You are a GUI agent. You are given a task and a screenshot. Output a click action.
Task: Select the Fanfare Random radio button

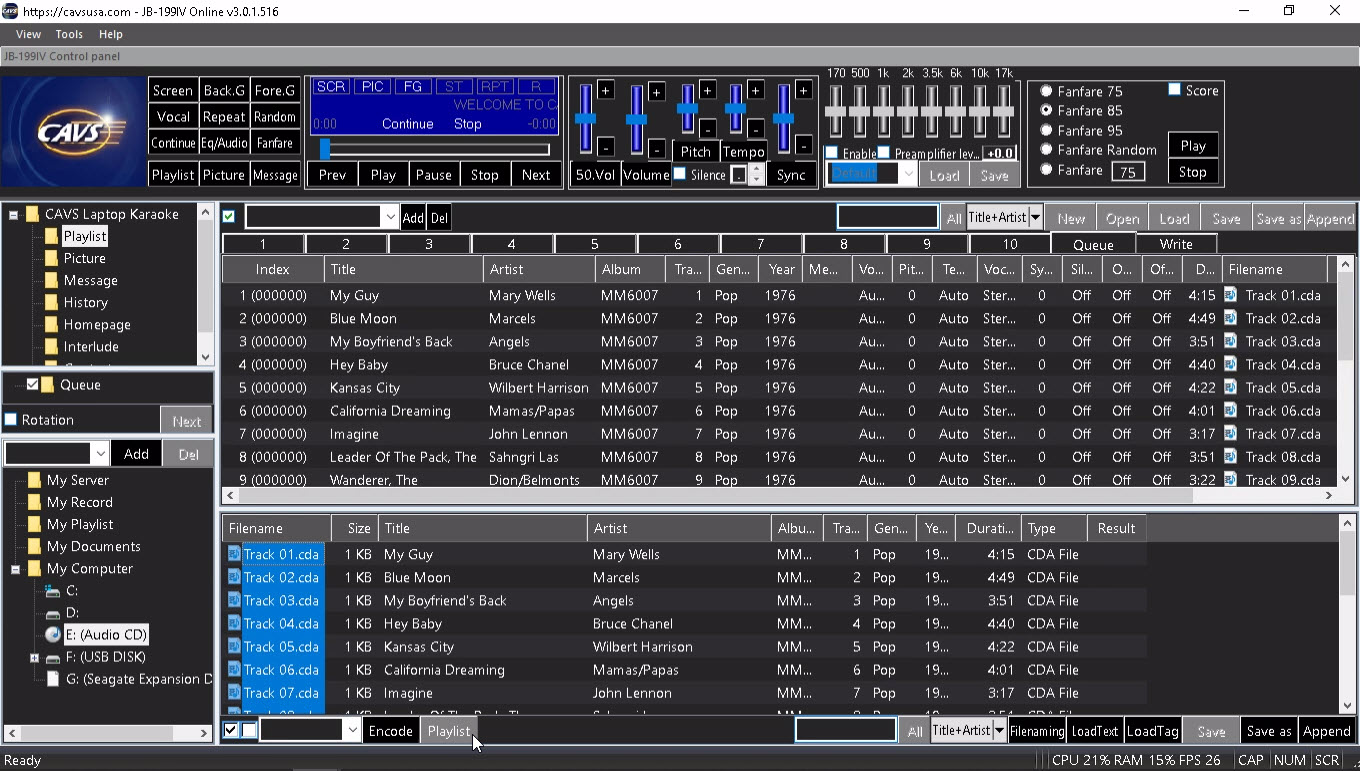[x=1046, y=150]
